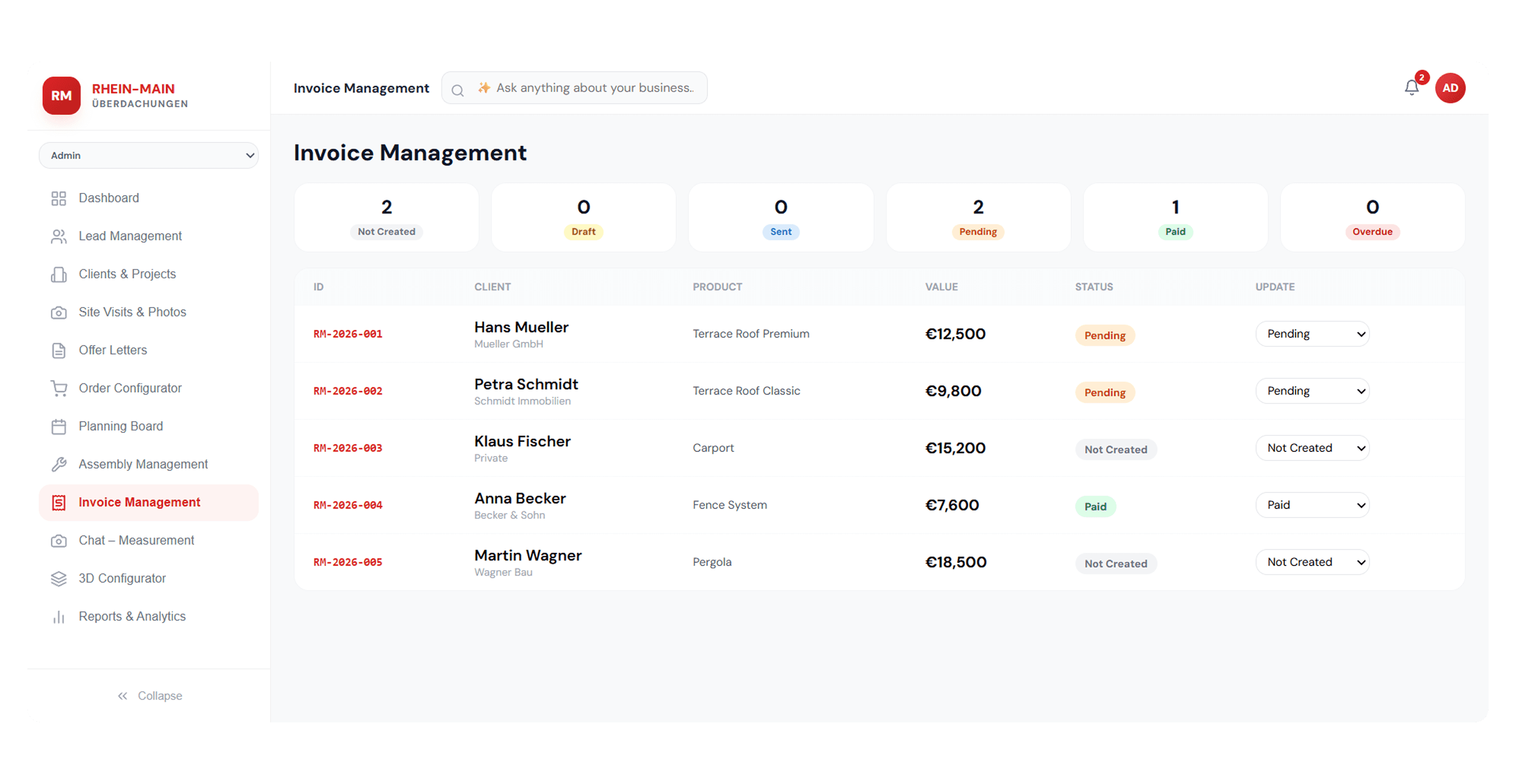Image resolution: width=1516 pixels, height=784 pixels.
Task: Click the Order Configurator cart icon
Action: (58, 389)
